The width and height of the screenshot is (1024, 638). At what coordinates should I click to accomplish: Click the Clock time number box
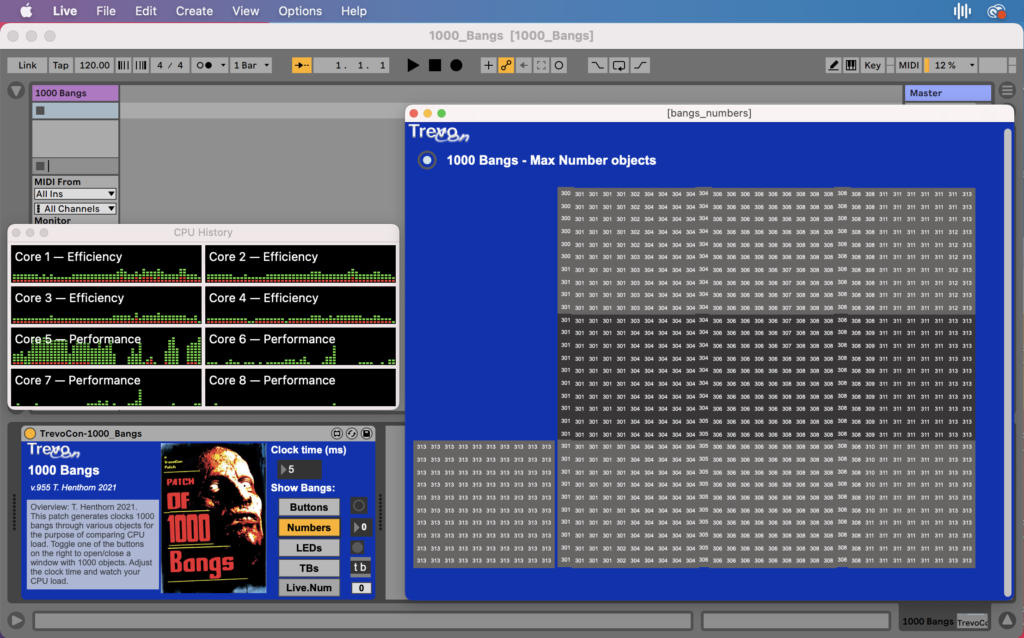click(x=299, y=469)
